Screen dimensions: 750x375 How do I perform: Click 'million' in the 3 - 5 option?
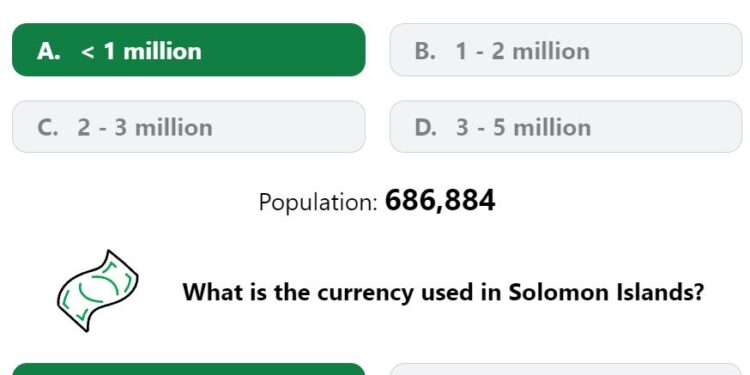(552, 127)
